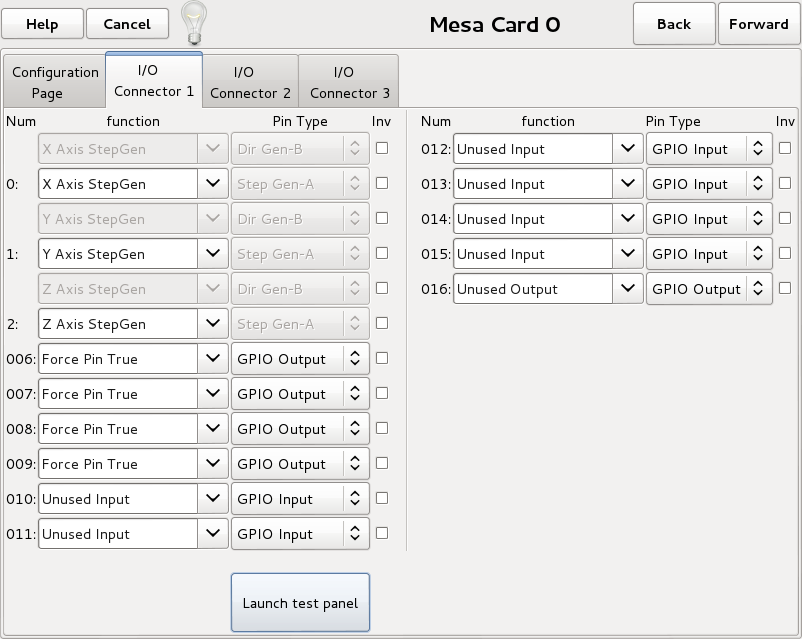Launch test panel
This screenshot has height=639, width=802.
(300, 603)
